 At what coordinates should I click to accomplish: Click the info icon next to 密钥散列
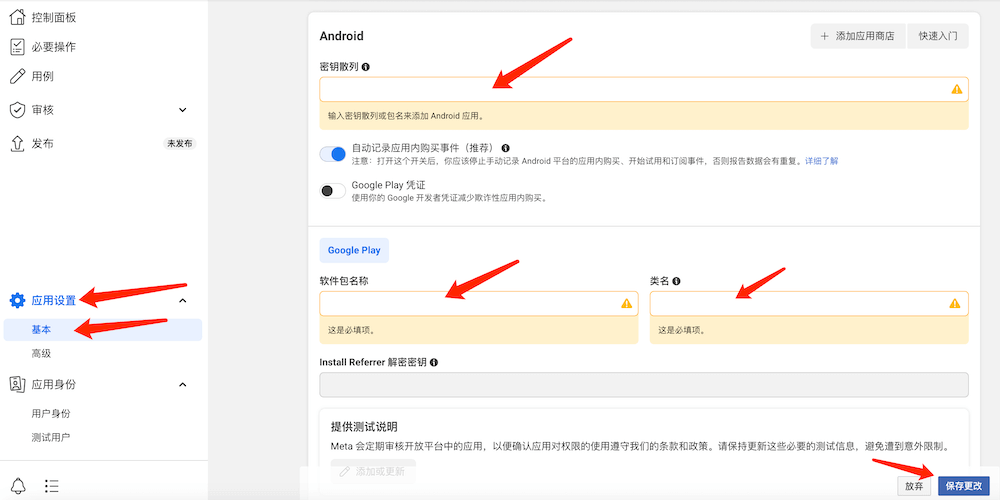pyautogui.click(x=366, y=67)
